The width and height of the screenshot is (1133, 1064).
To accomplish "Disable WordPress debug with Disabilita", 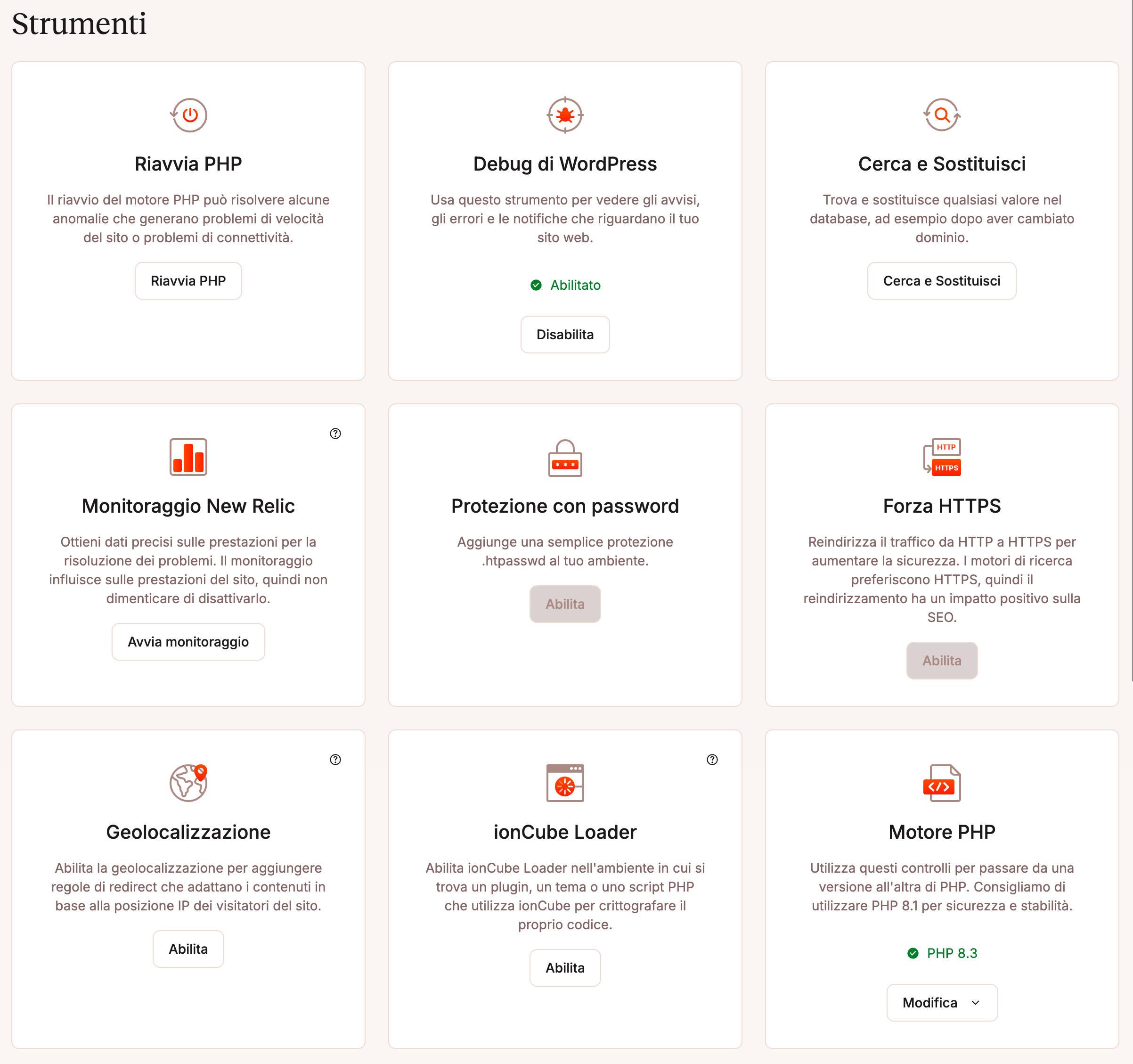I will (x=565, y=335).
